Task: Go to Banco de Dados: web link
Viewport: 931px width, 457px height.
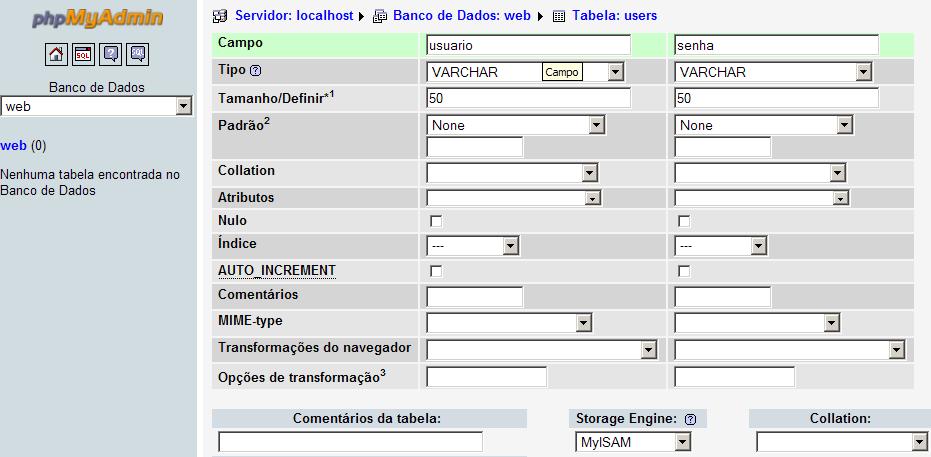Action: coord(461,16)
